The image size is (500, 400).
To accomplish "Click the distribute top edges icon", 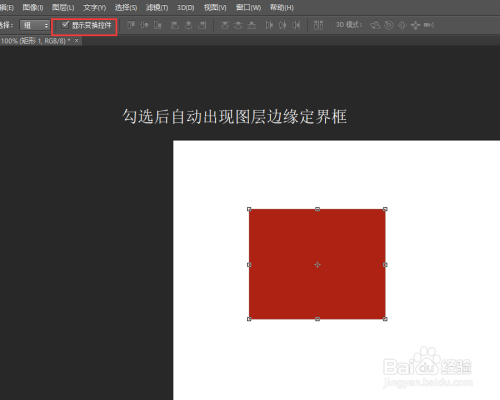I will pyautogui.click(x=225, y=25).
